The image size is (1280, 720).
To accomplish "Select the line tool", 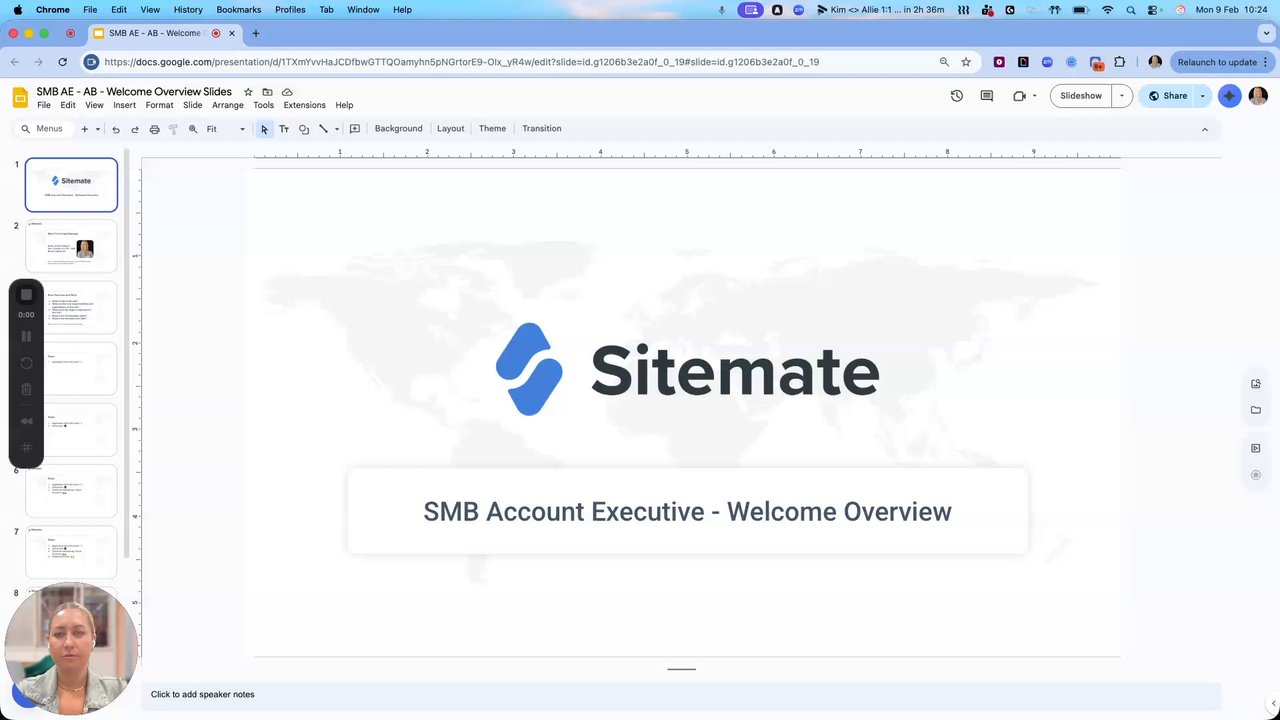I will point(323,129).
